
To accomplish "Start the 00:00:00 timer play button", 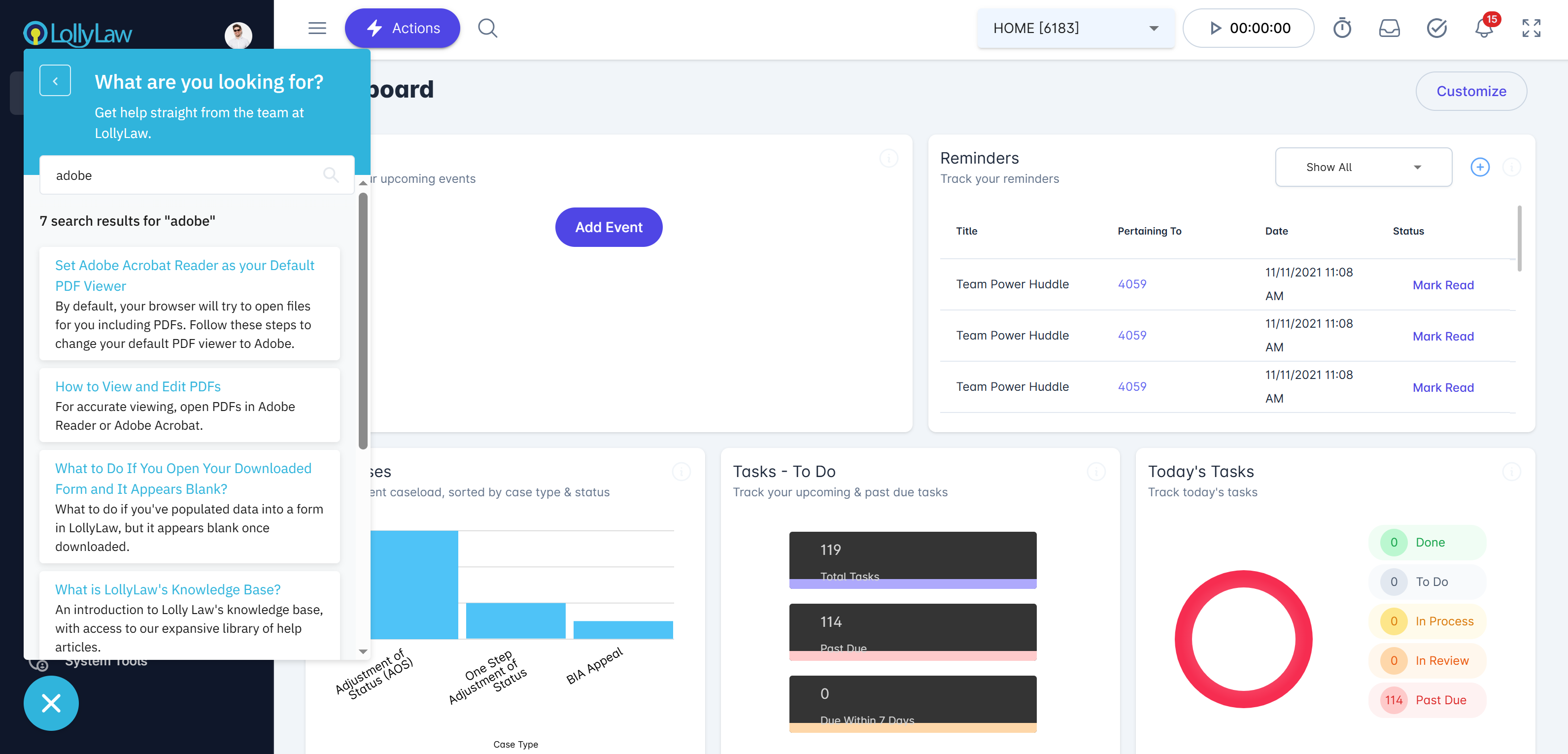I will coord(1215,28).
